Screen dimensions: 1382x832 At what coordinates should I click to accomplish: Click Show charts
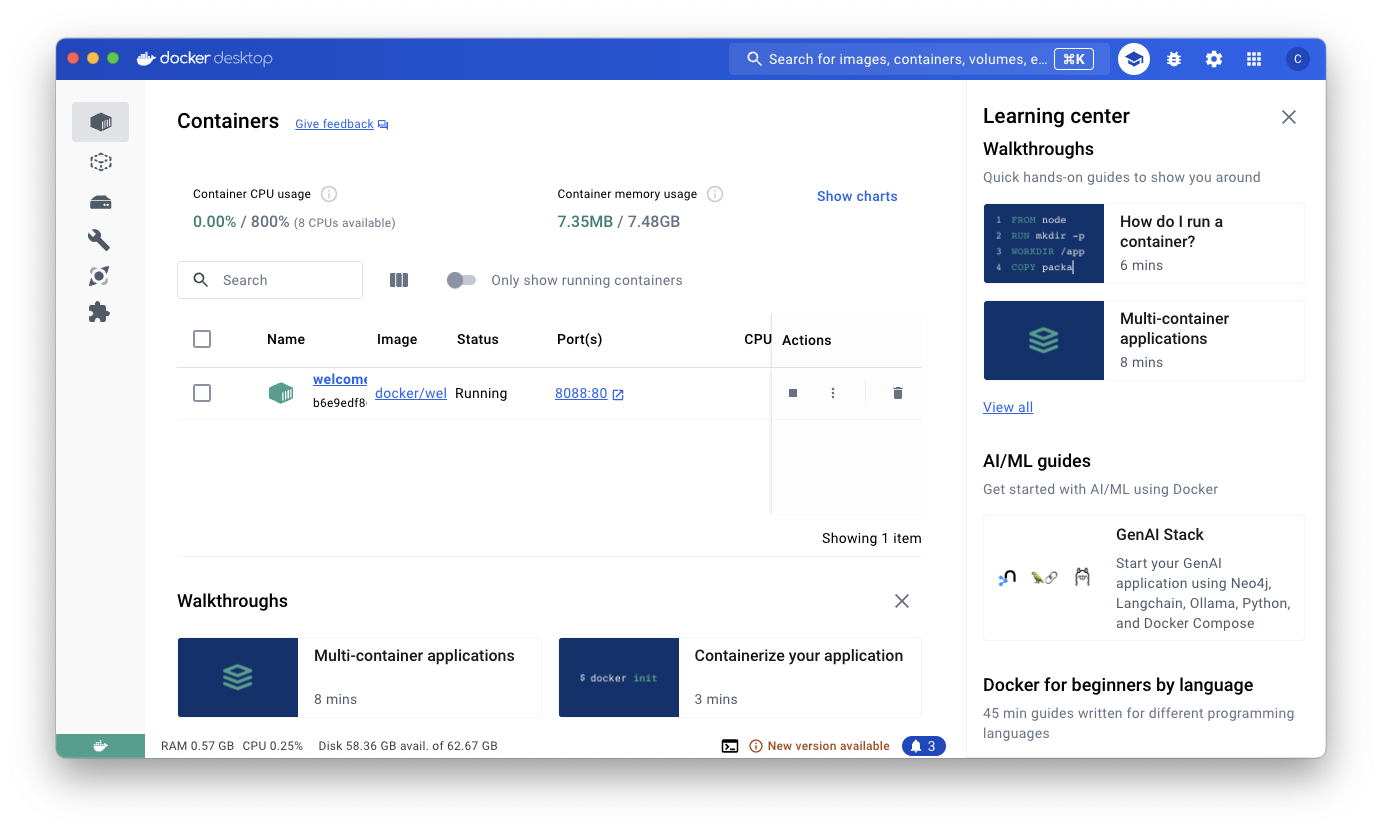pos(857,196)
